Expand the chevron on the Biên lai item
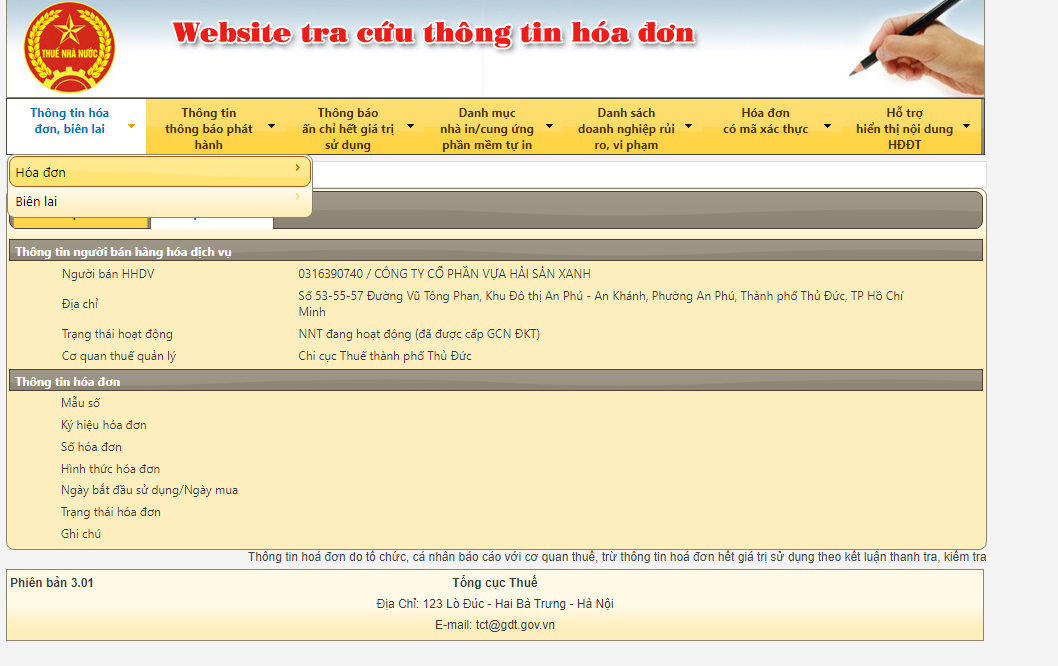 coord(297,198)
